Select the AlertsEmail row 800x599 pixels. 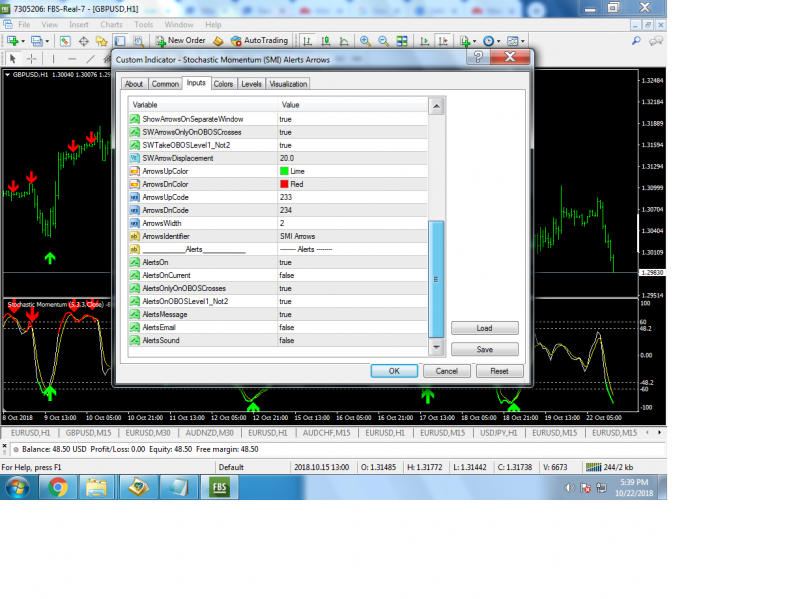pos(279,328)
